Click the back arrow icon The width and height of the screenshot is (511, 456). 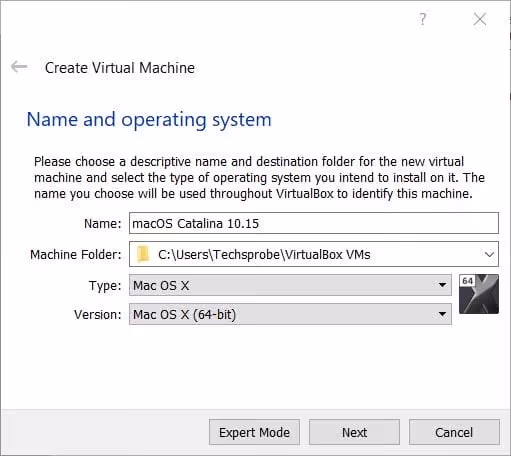19,66
